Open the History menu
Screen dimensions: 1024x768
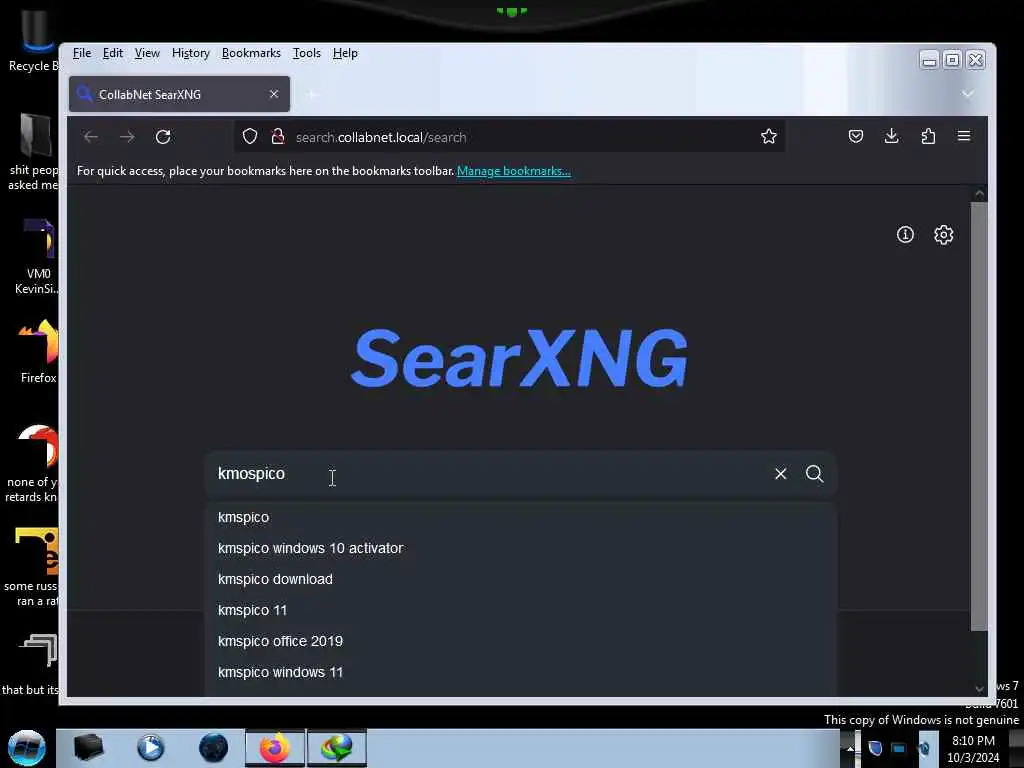click(x=191, y=53)
